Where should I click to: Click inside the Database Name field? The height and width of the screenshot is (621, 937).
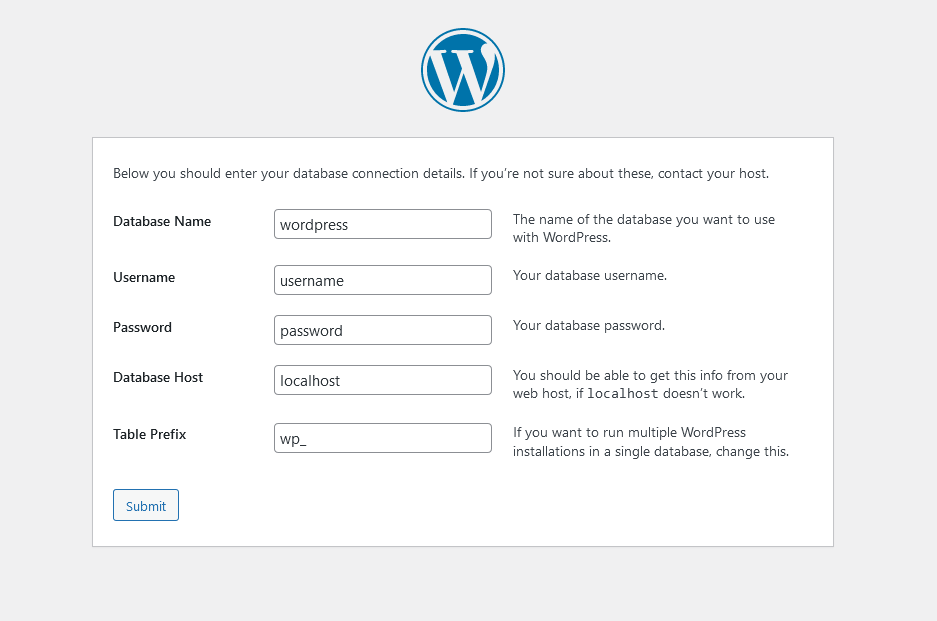coord(382,224)
